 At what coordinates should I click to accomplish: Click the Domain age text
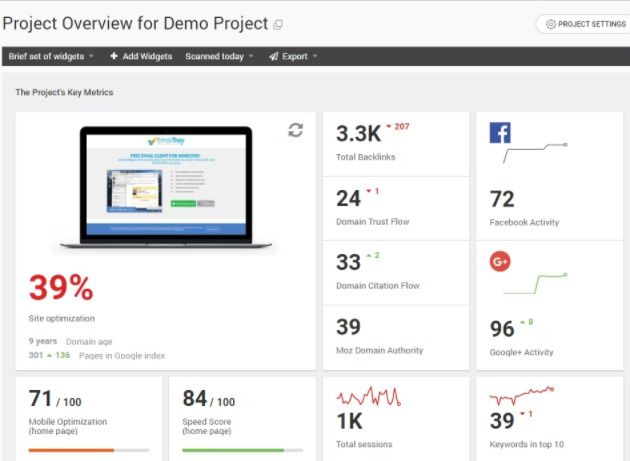(89, 342)
